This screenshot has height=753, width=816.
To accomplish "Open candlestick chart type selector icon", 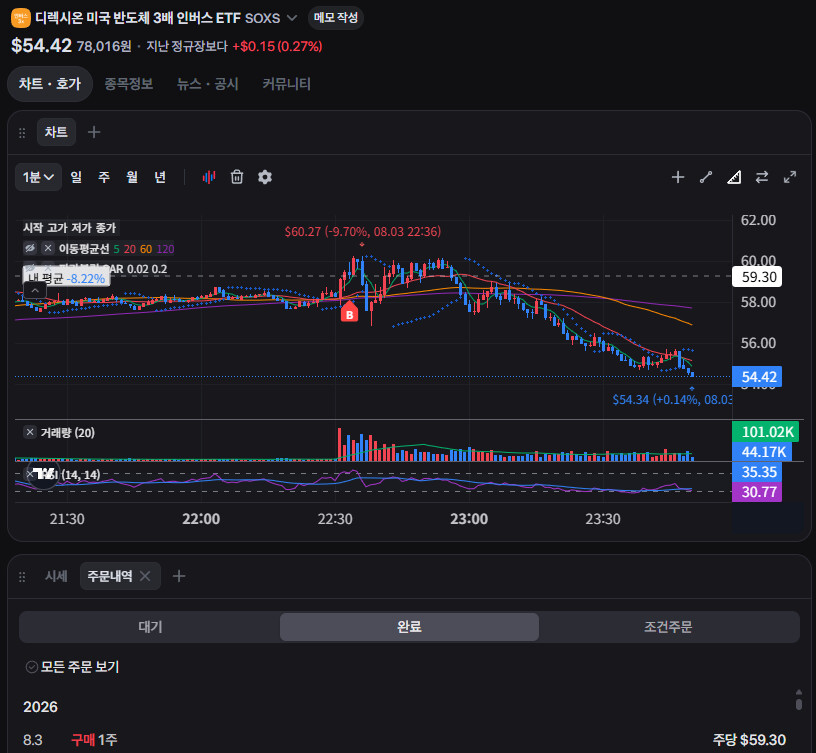I will 209,177.
